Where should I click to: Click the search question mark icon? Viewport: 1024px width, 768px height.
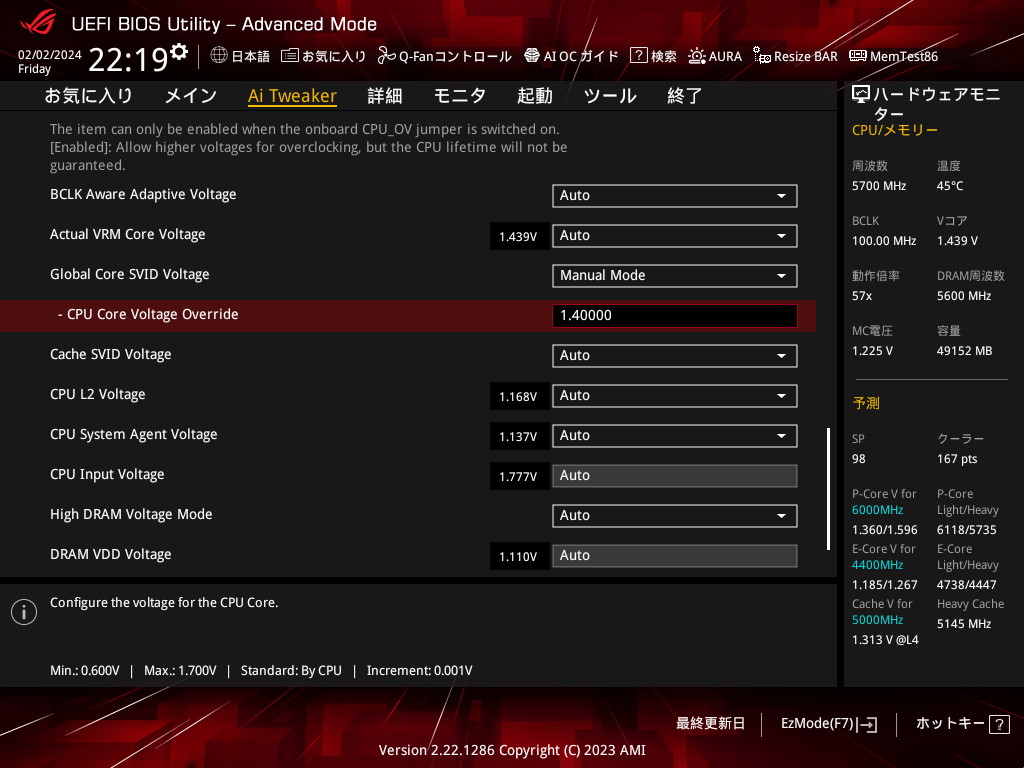coord(638,56)
